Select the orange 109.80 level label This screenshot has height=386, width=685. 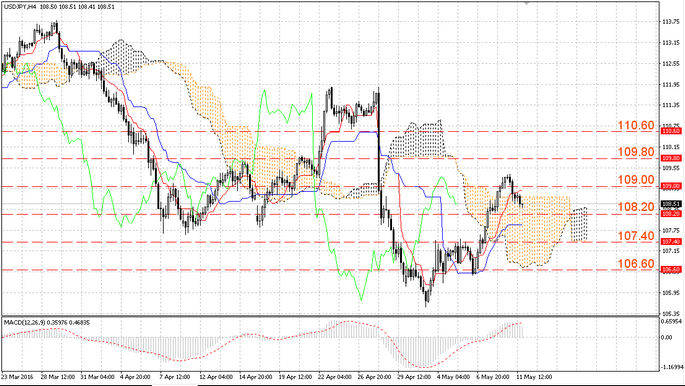click(x=636, y=152)
